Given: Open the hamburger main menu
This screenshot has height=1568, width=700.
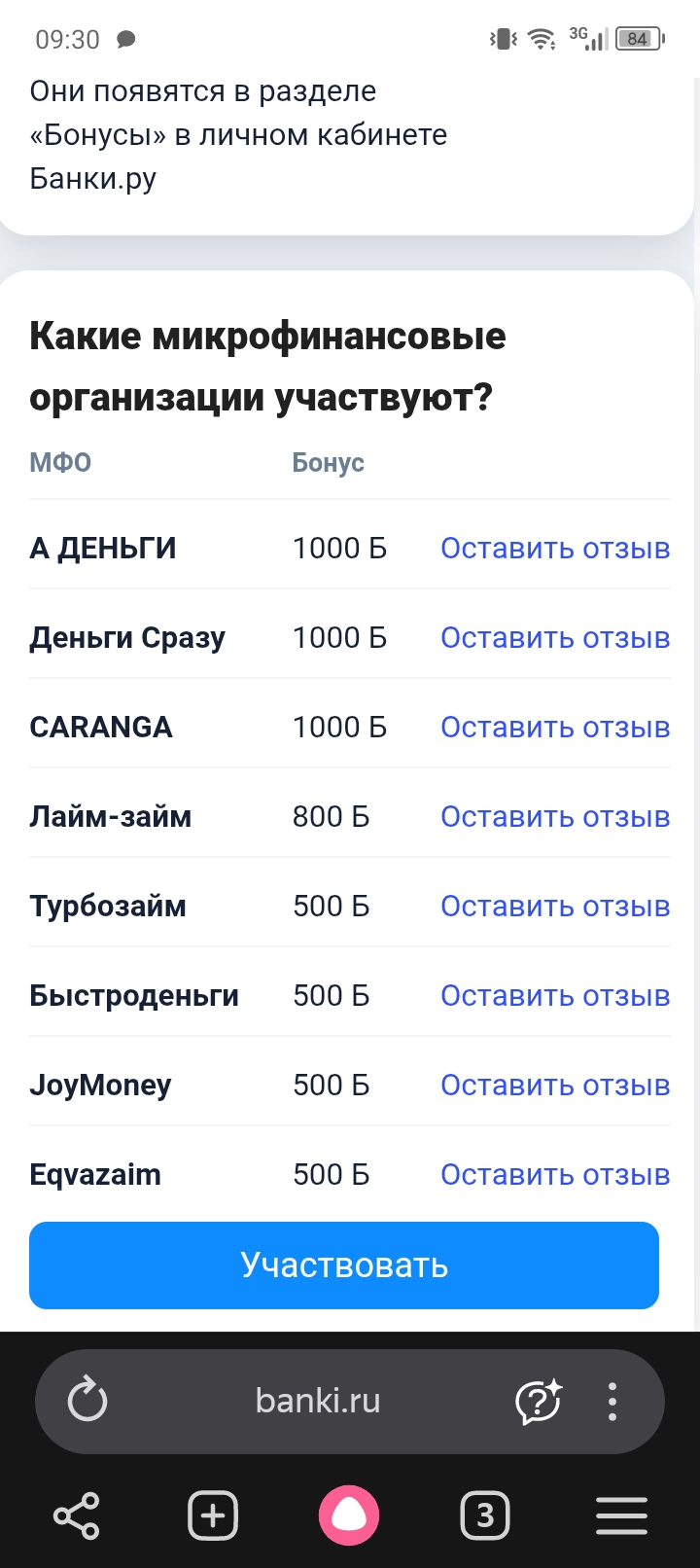Looking at the screenshot, I should [621, 1515].
